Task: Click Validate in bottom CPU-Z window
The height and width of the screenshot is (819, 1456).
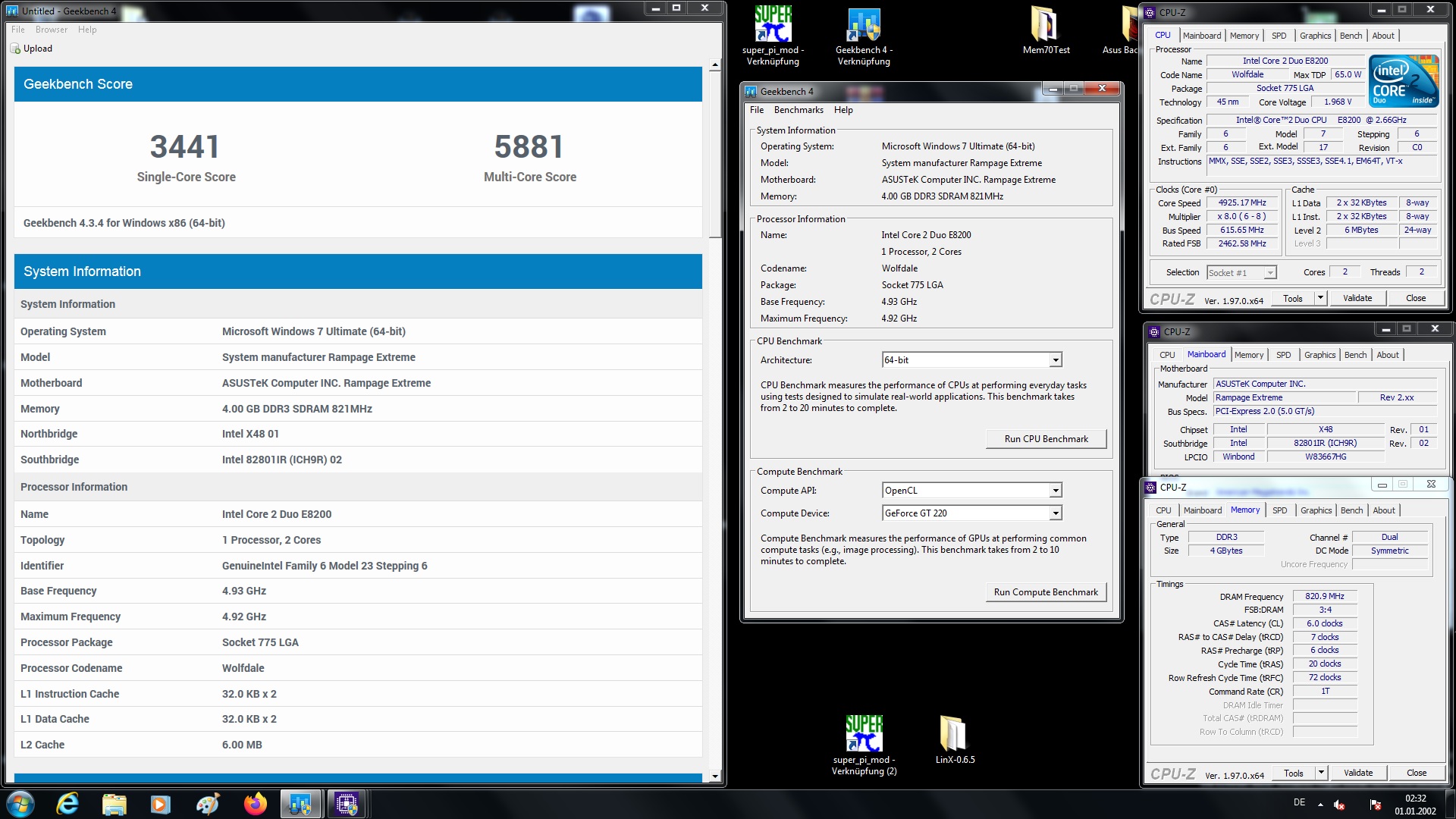Action: [1358, 773]
